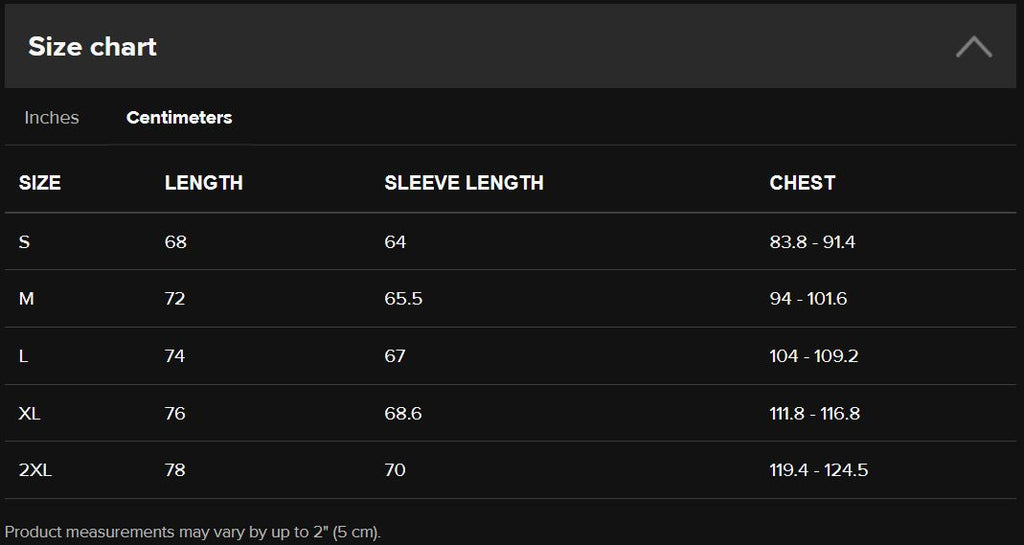Click chest value 83.8 - 91.4

[x=812, y=242]
